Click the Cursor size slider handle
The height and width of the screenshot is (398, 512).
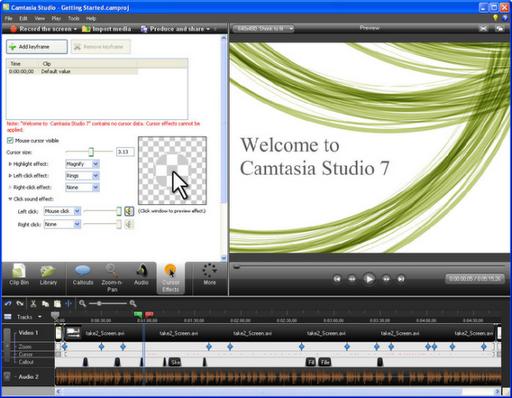tap(91, 152)
